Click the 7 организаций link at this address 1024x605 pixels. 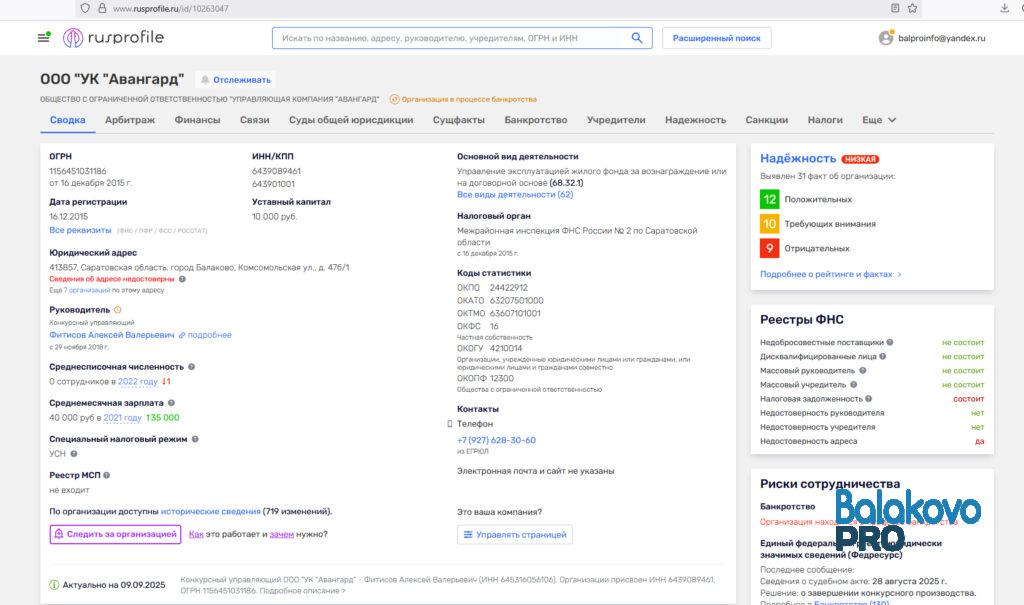point(87,290)
